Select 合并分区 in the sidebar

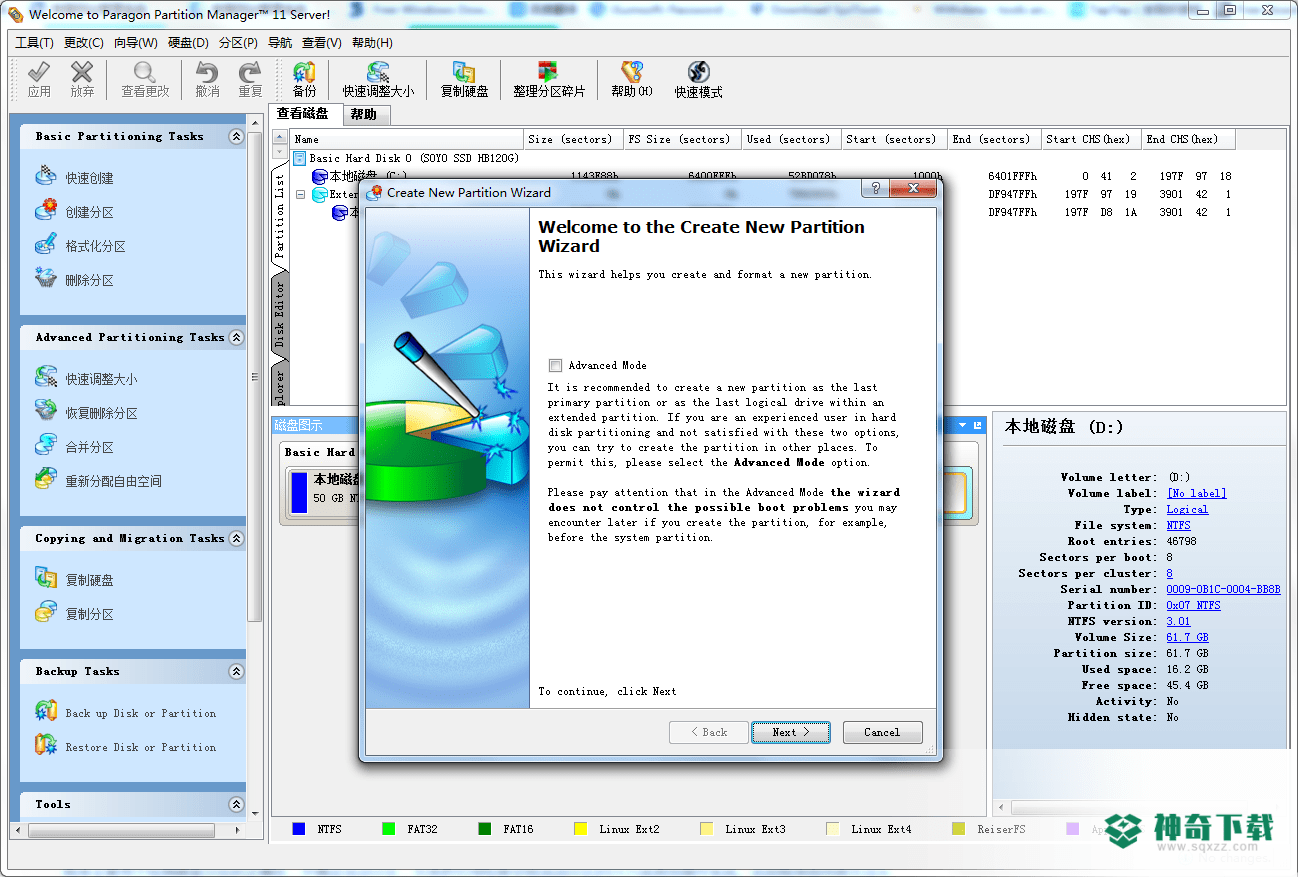tap(75, 447)
